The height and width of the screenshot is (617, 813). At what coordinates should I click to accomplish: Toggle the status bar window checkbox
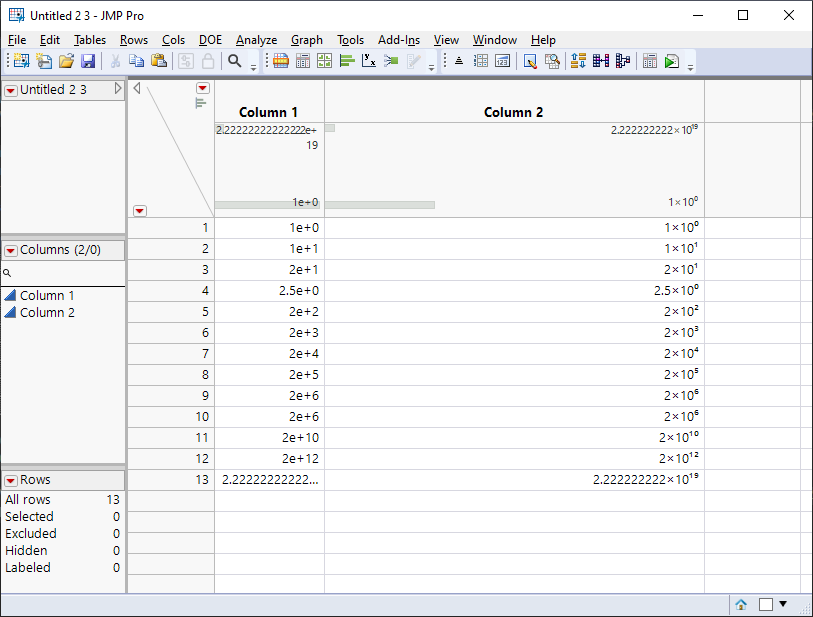click(x=766, y=605)
